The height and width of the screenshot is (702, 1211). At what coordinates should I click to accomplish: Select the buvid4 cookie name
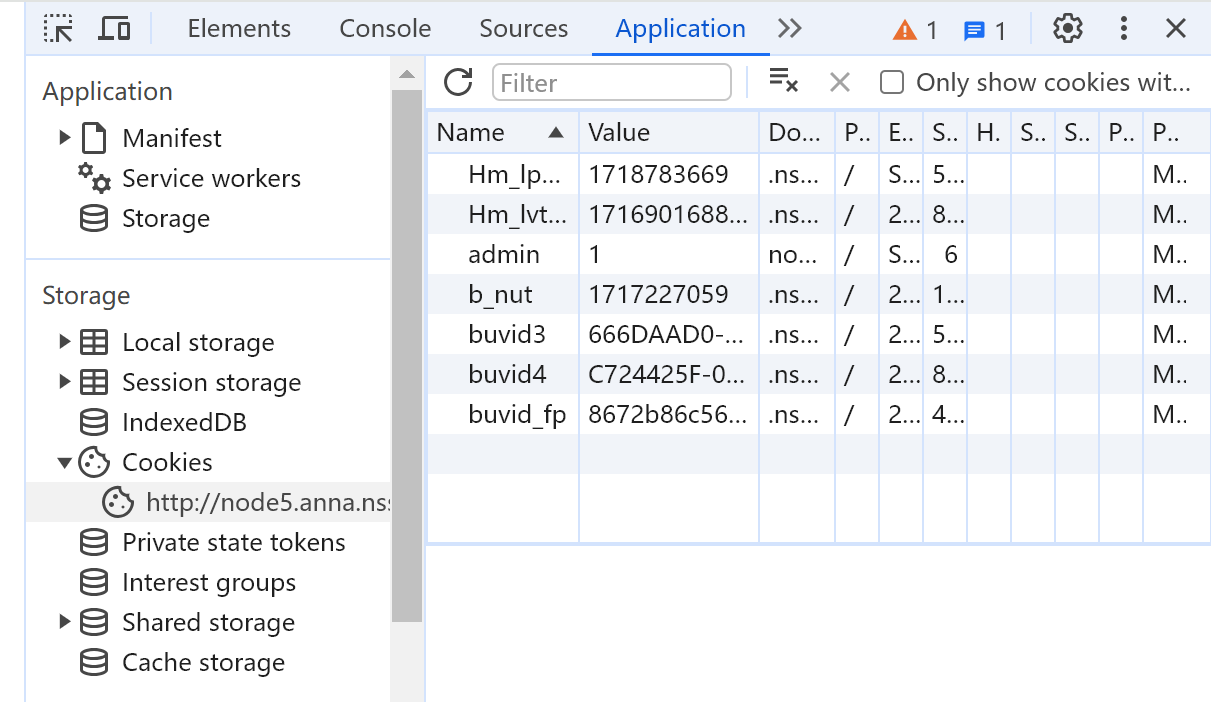pyautogui.click(x=507, y=374)
